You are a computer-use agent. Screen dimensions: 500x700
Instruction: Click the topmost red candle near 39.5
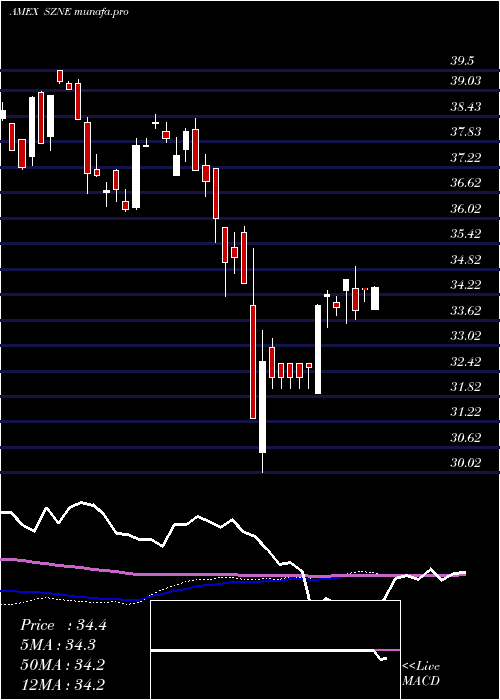pos(60,76)
